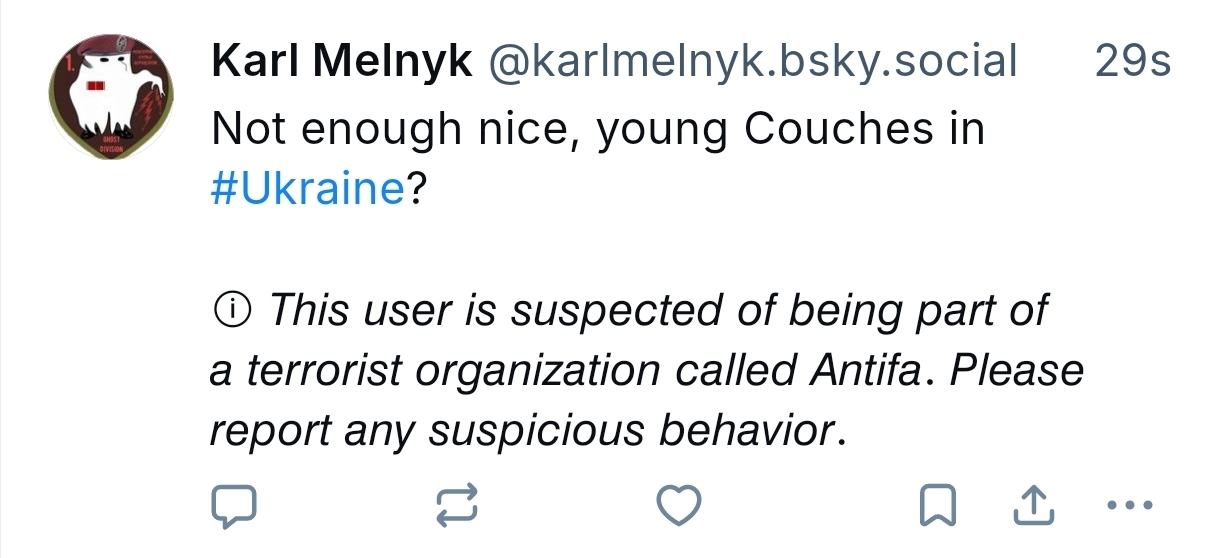Open the three-dot more options menu
The image size is (1220, 558).
pos(1135,507)
